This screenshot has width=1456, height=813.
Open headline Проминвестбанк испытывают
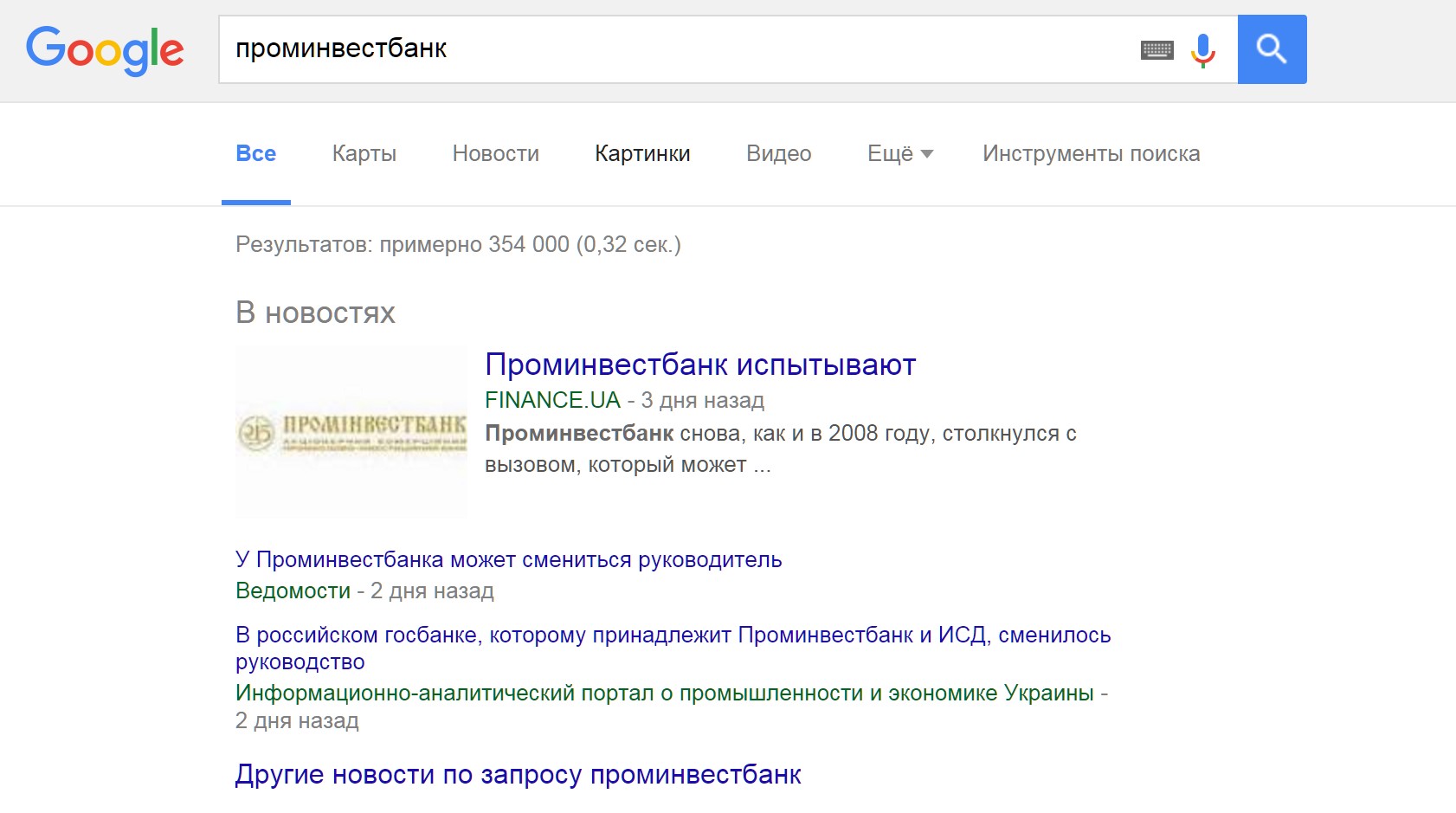point(700,365)
